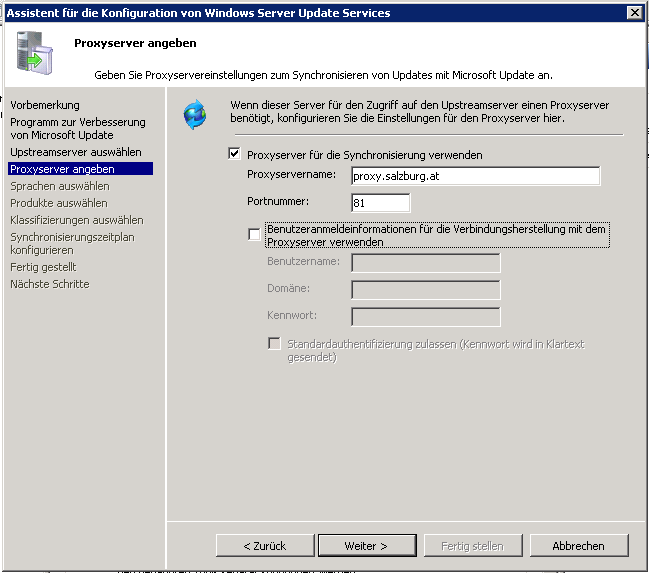
Task: Enable Benutzeranmeldeinformationen checkbox
Action: coord(254,234)
